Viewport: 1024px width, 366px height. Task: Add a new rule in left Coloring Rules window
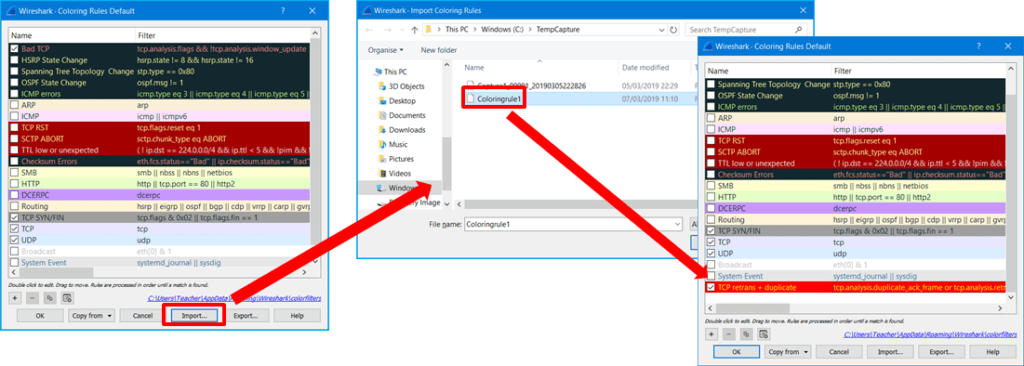(16, 298)
